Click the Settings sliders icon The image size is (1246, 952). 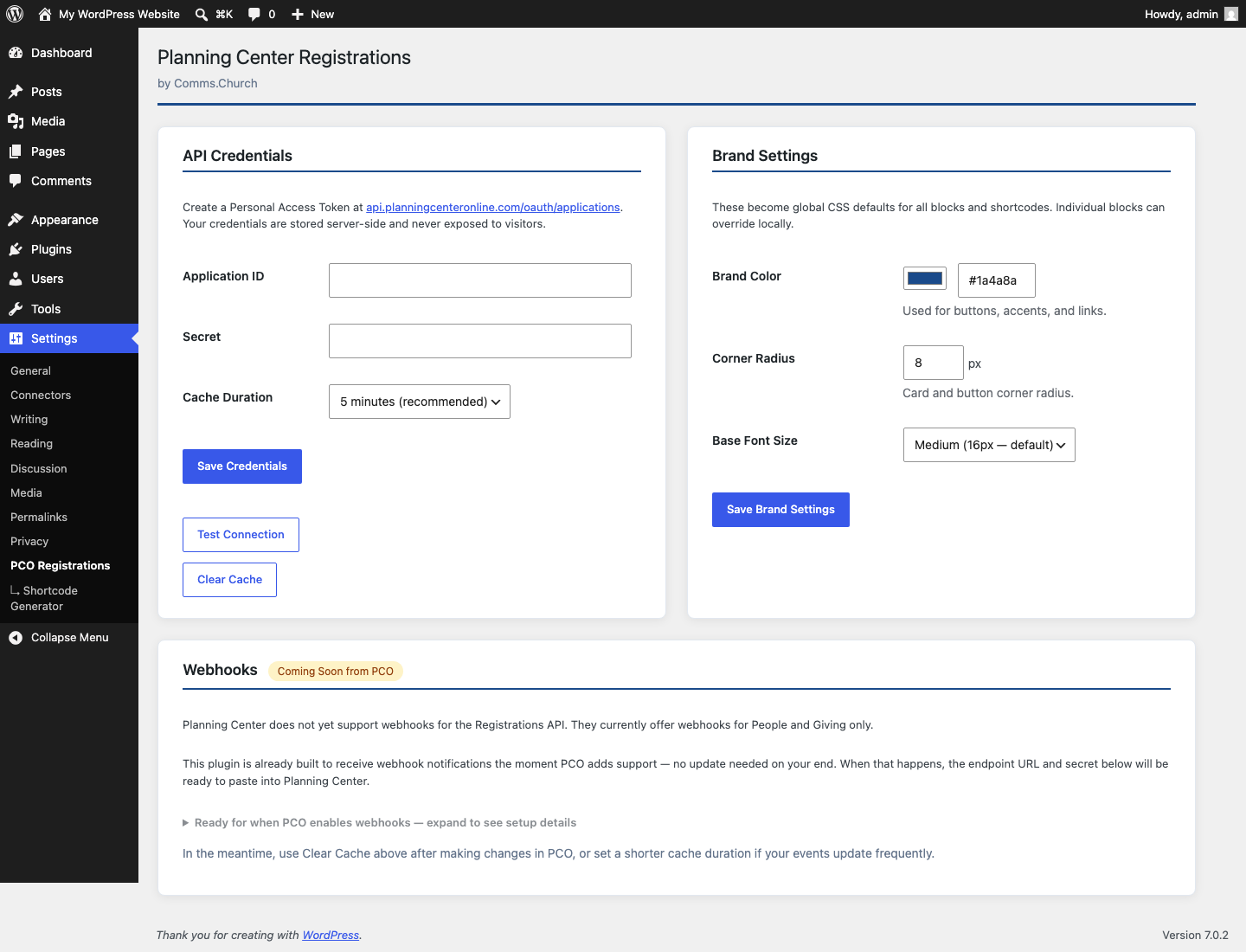coord(16,338)
